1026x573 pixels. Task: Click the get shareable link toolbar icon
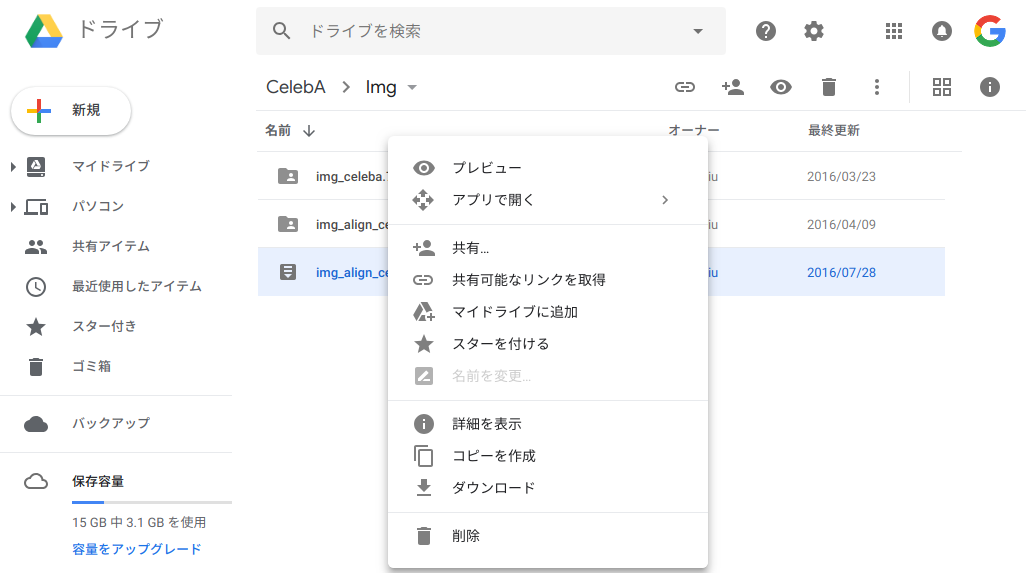[x=684, y=87]
